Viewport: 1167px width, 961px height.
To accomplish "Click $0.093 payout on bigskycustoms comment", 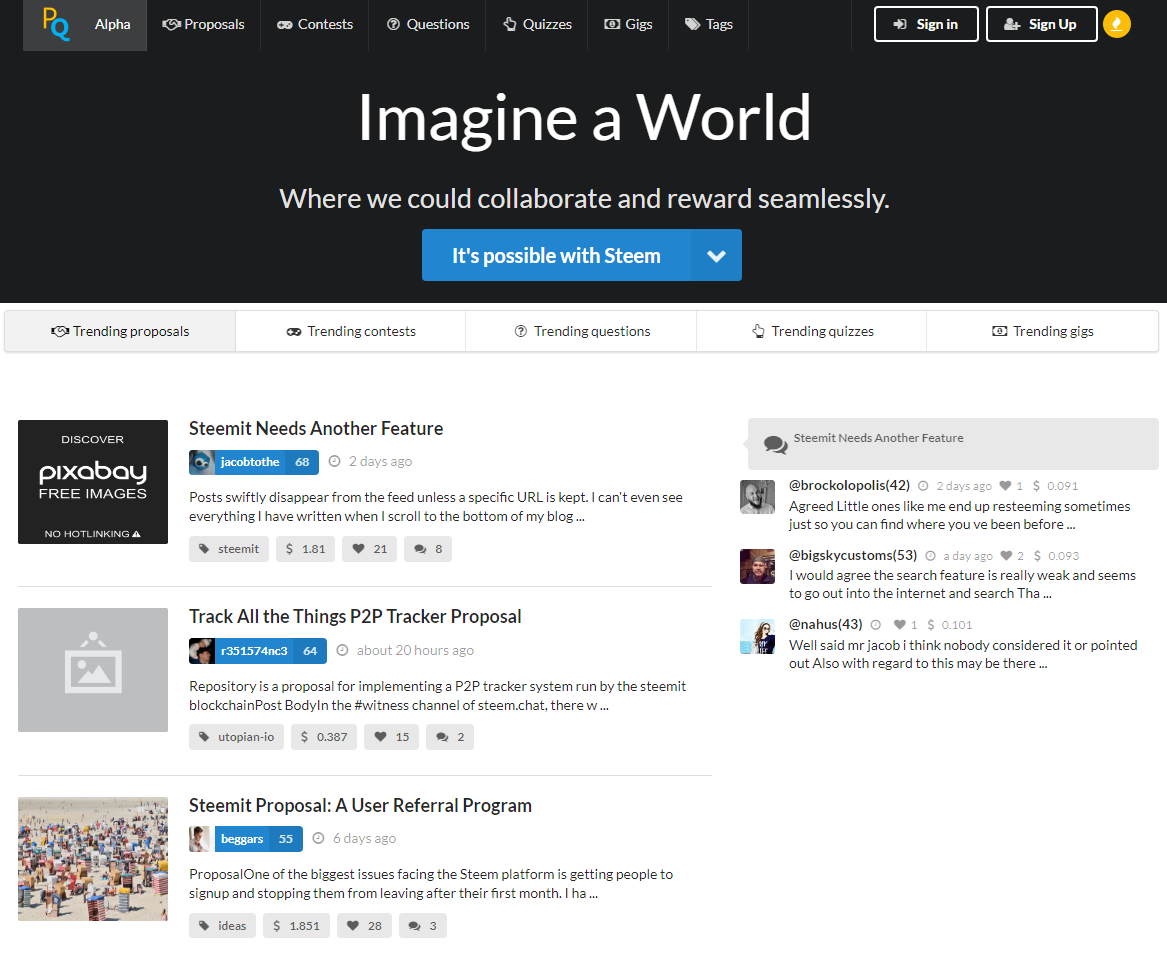I will 1056,556.
